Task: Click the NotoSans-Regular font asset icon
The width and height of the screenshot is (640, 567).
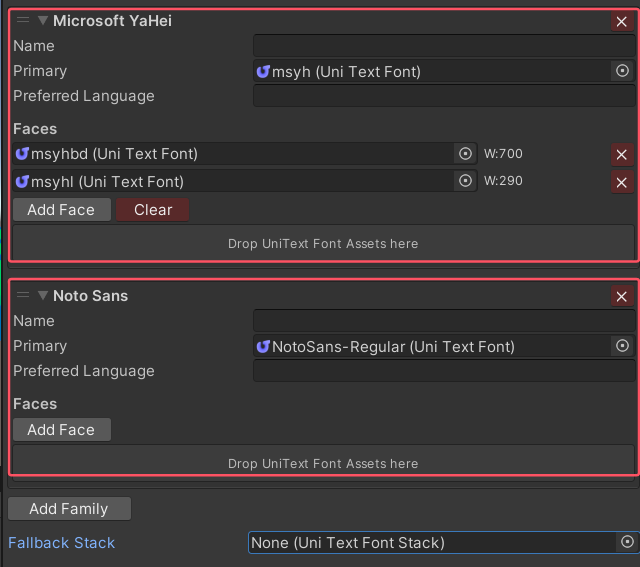Action: coord(263,346)
